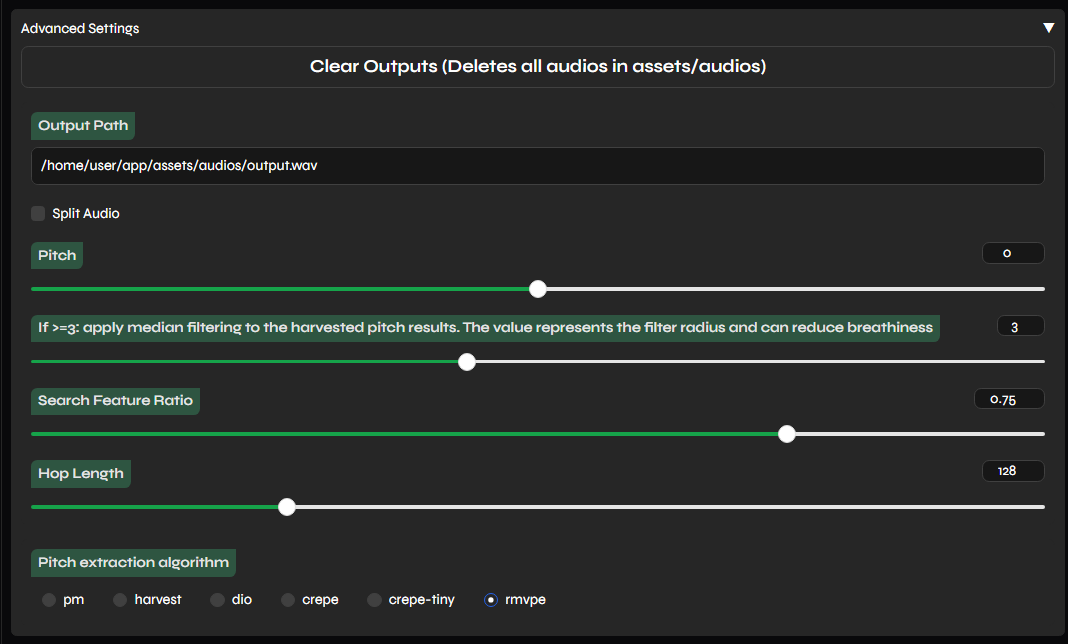Click the Search Feature Ratio slider handle
1068x644 pixels.
(x=787, y=434)
